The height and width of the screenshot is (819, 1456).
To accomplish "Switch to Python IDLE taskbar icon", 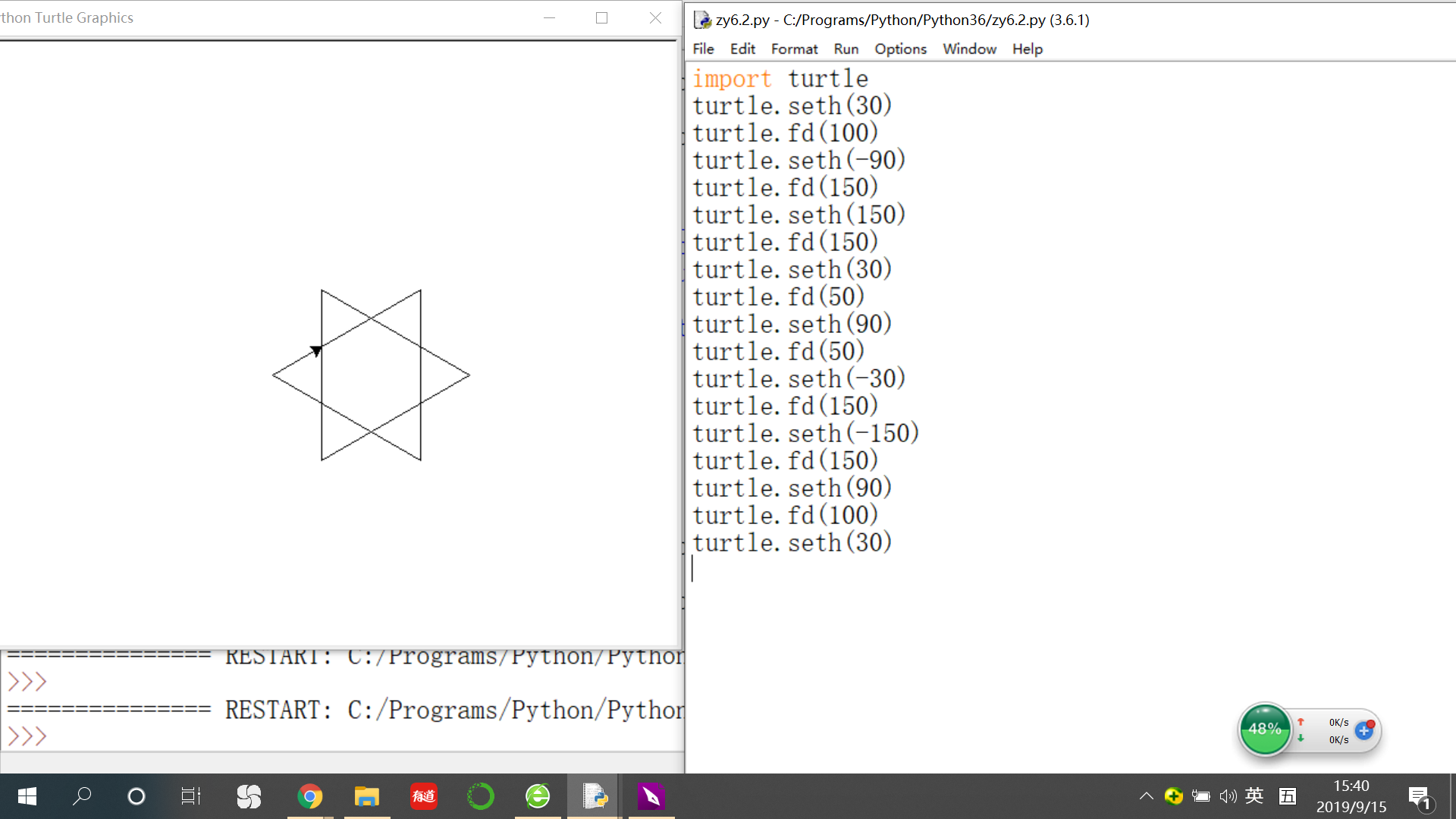I will pos(595,796).
